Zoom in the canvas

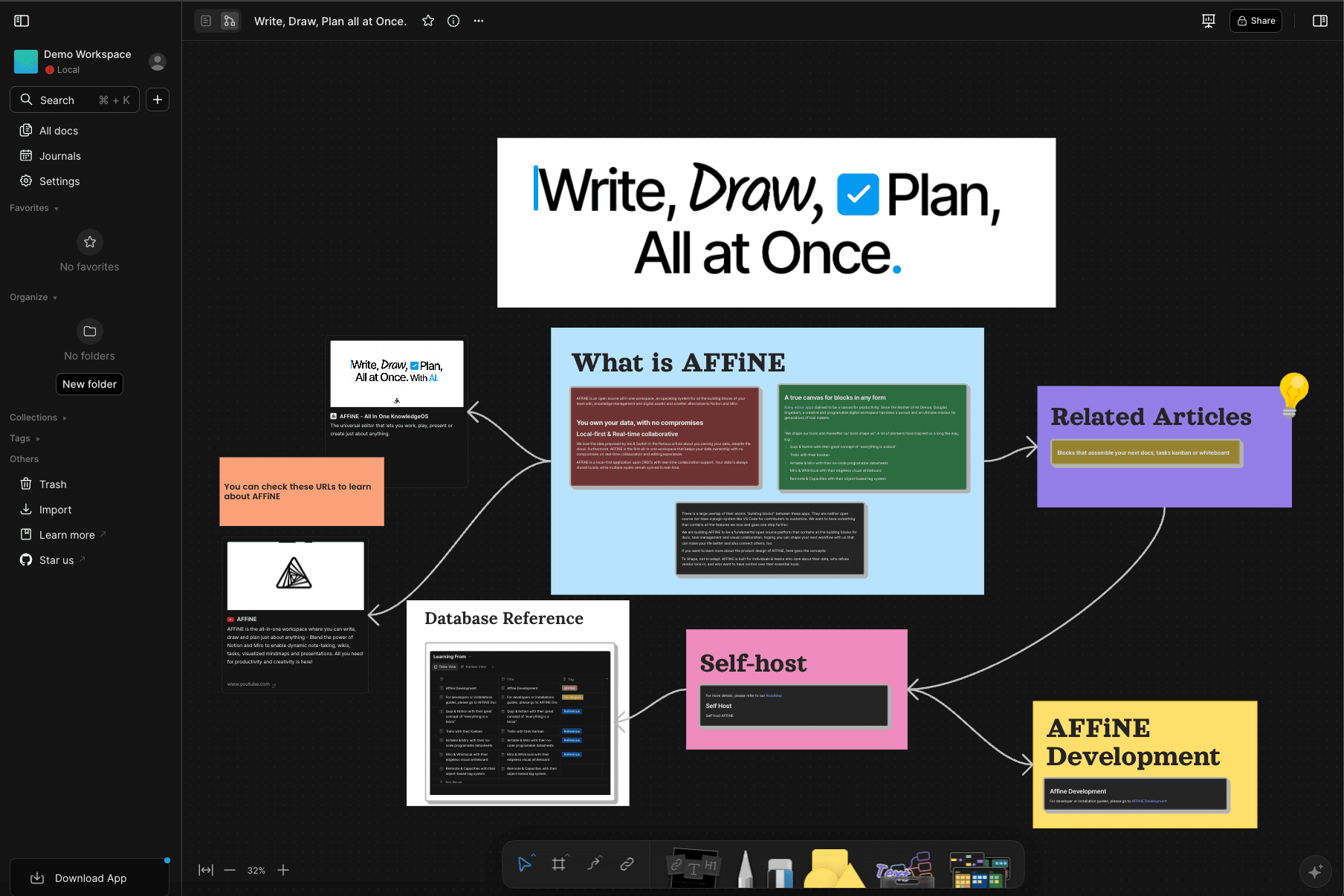coord(283,870)
